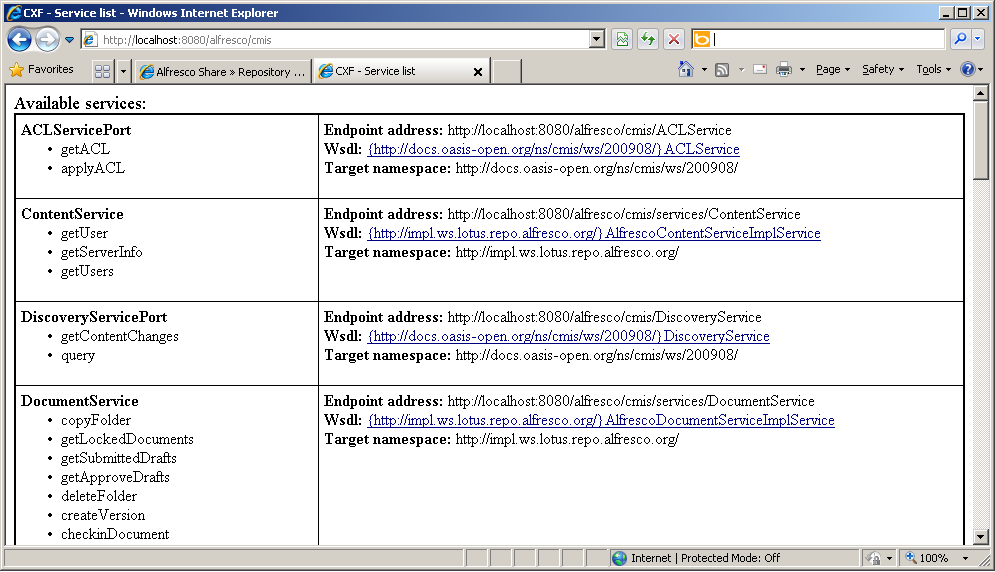Open the Tools menu

coord(933,69)
